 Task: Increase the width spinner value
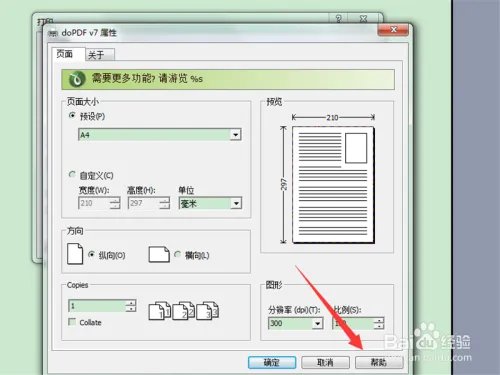tap(115, 200)
